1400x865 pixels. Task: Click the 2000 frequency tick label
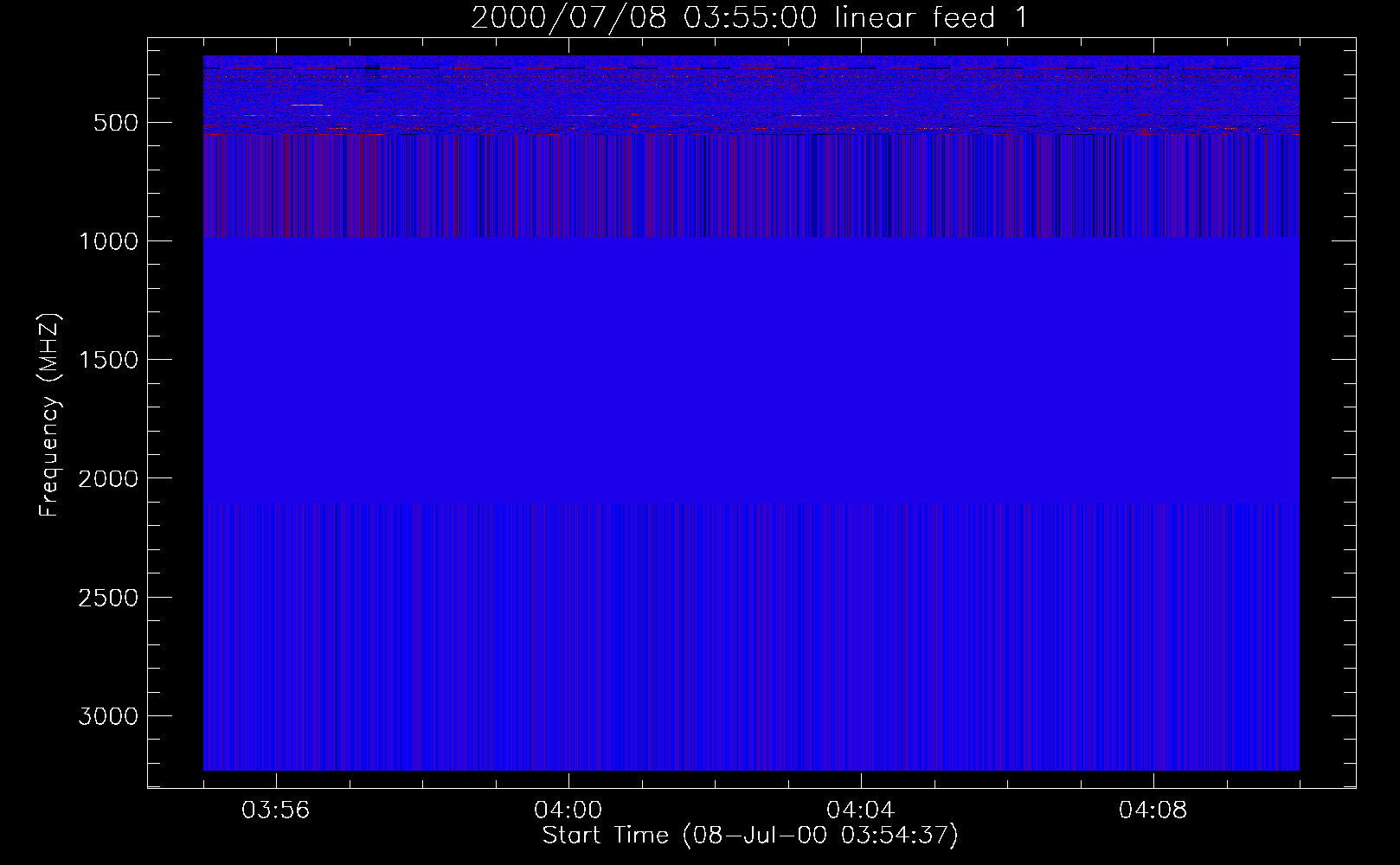pos(108,478)
